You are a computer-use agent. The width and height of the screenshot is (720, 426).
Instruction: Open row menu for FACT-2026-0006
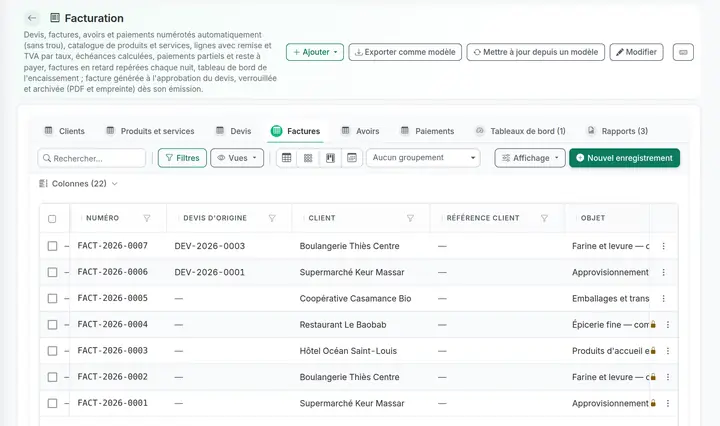(x=664, y=272)
